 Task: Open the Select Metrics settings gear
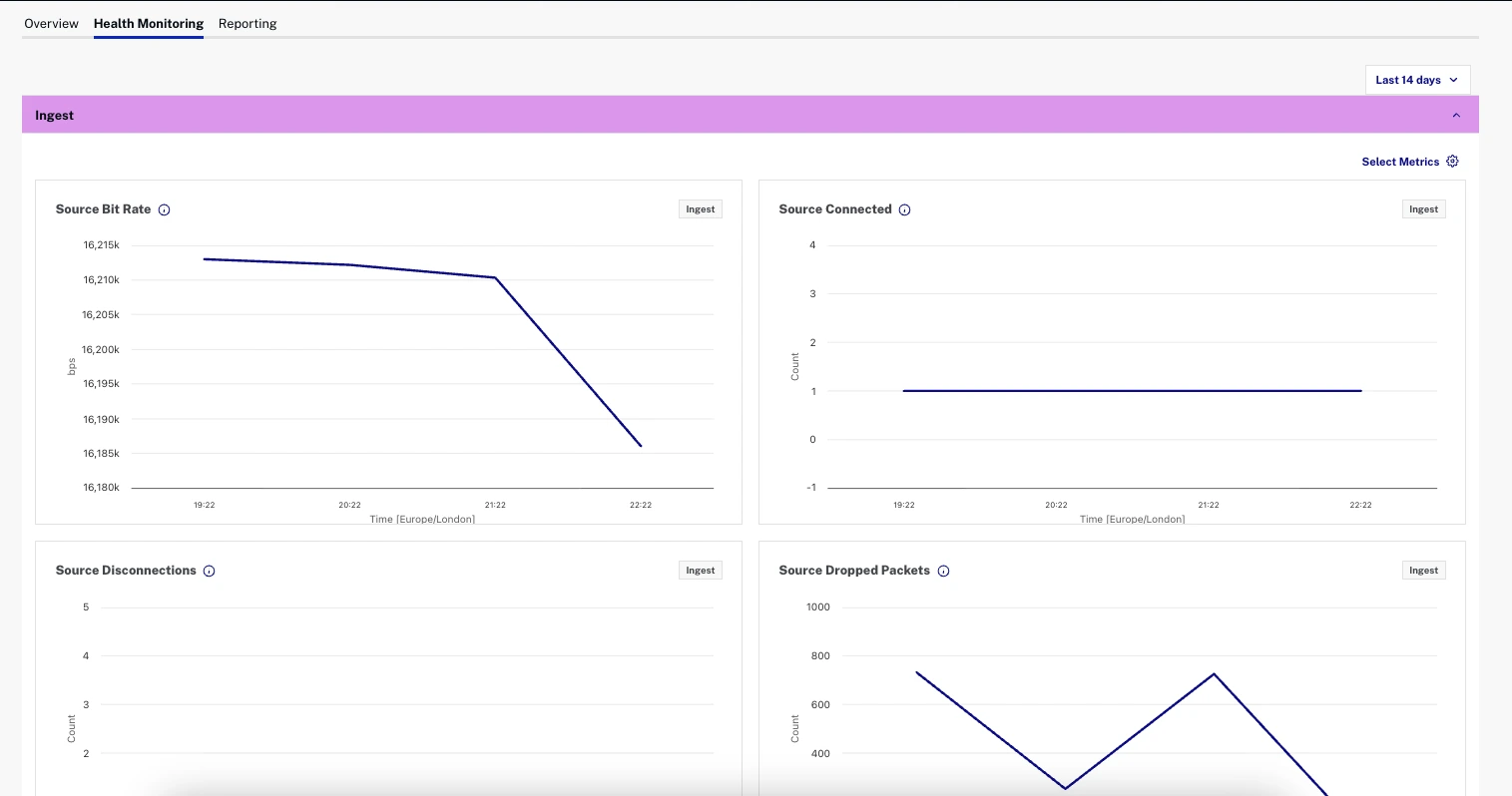pyautogui.click(x=1452, y=161)
